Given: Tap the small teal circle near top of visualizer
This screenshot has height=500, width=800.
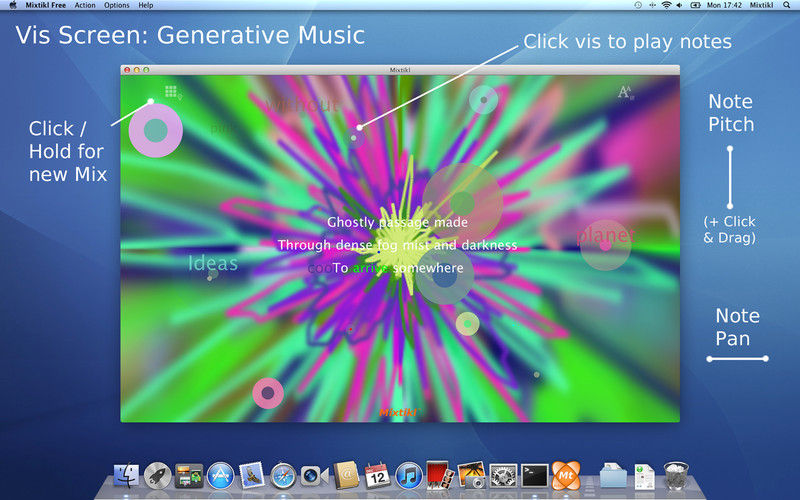Looking at the screenshot, I should pyautogui.click(x=483, y=100).
